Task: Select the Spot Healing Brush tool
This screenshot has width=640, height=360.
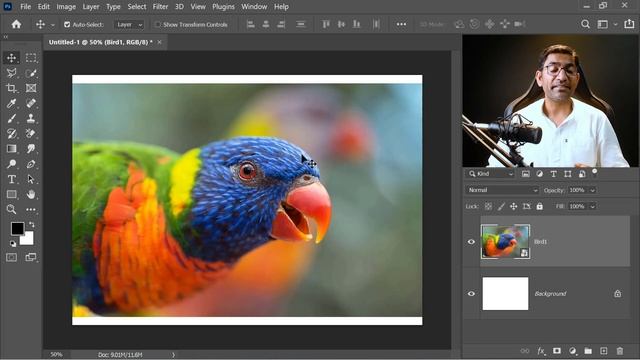Action: pyautogui.click(x=31, y=103)
